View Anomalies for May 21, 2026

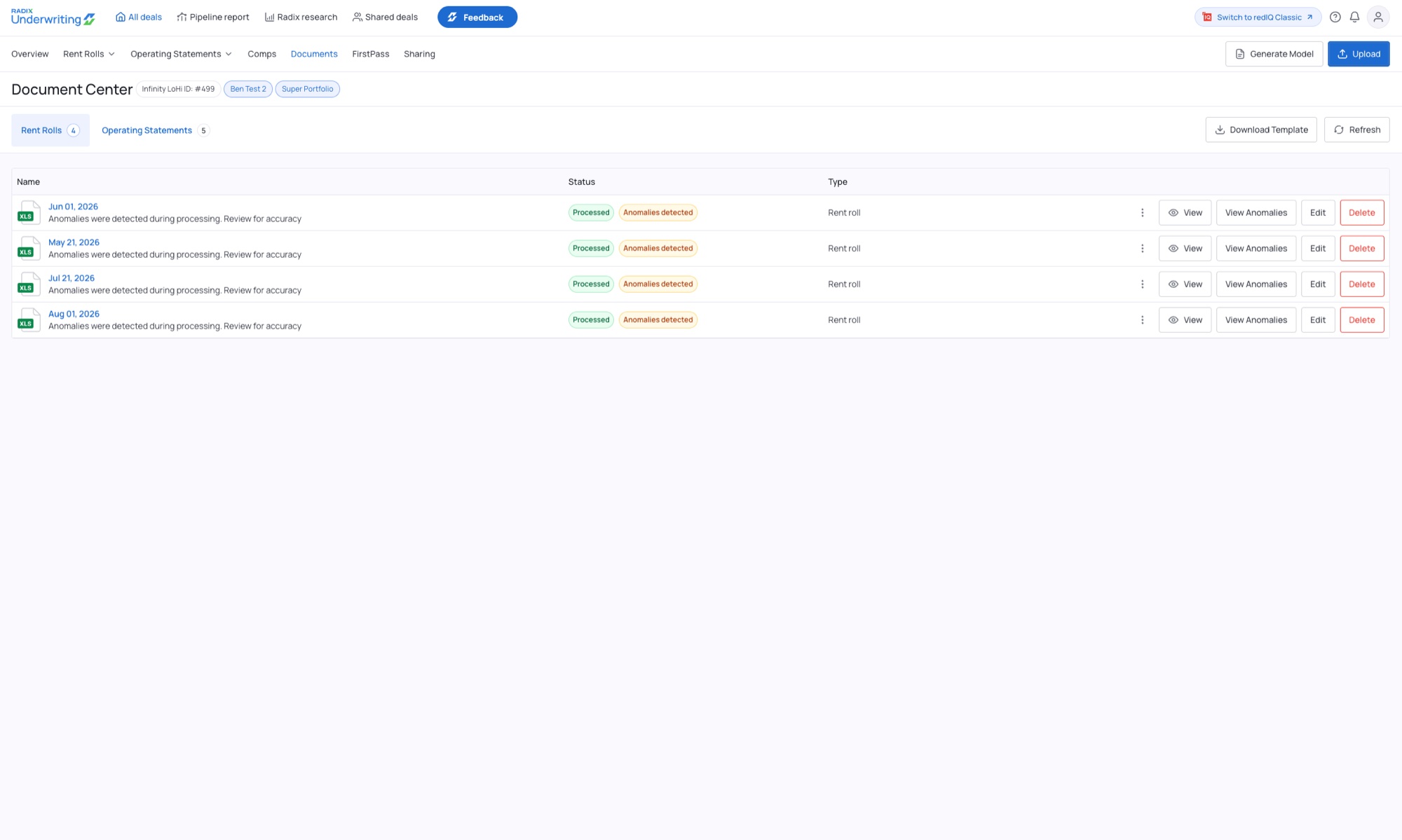point(1255,249)
